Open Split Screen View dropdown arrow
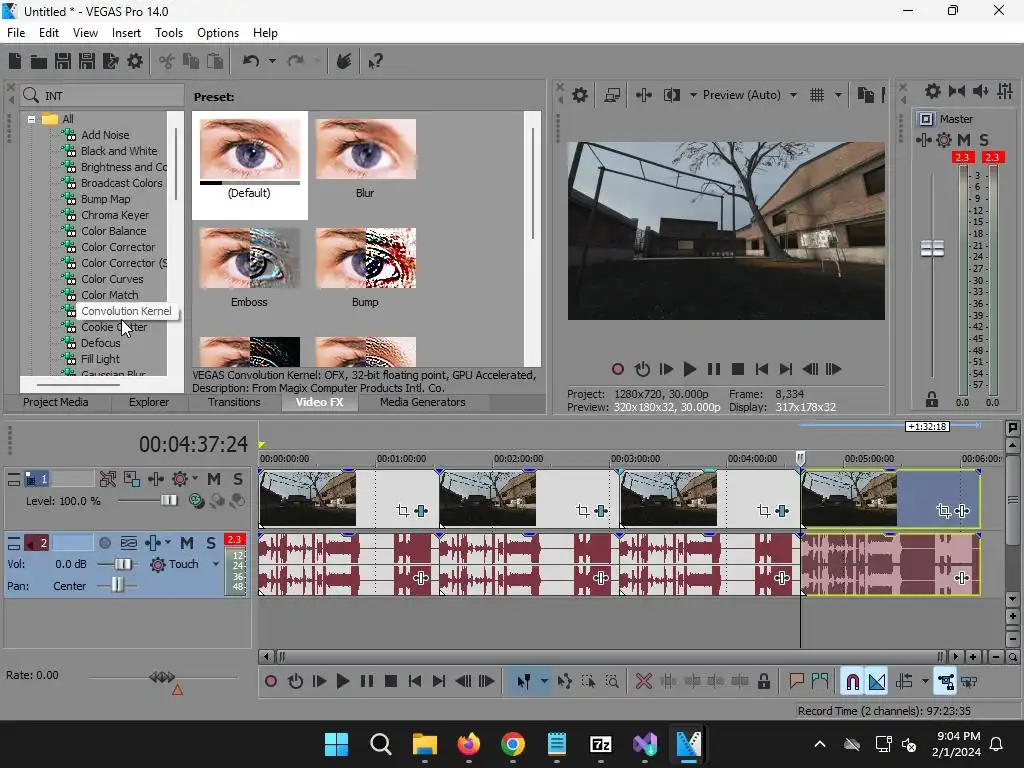The width and height of the screenshot is (1024, 768). [693, 95]
